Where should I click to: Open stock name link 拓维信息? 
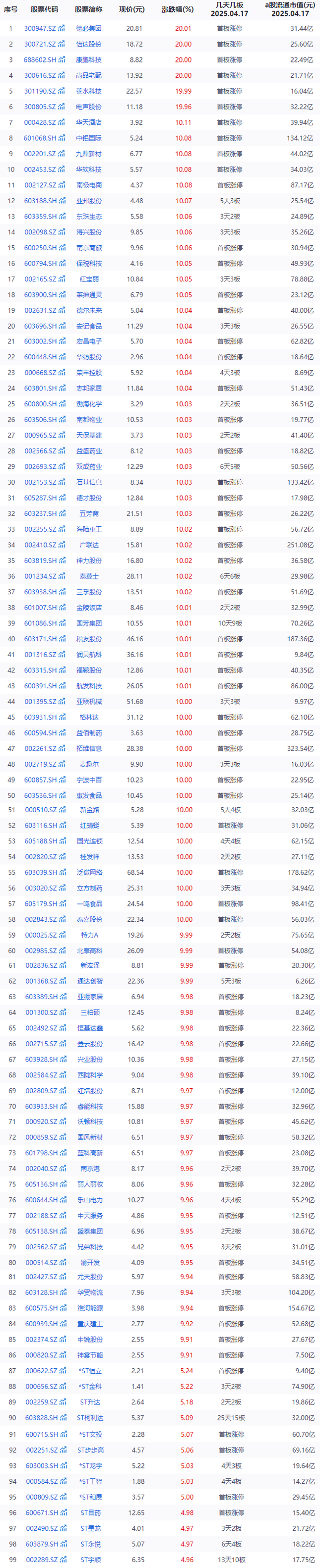pos(89,749)
